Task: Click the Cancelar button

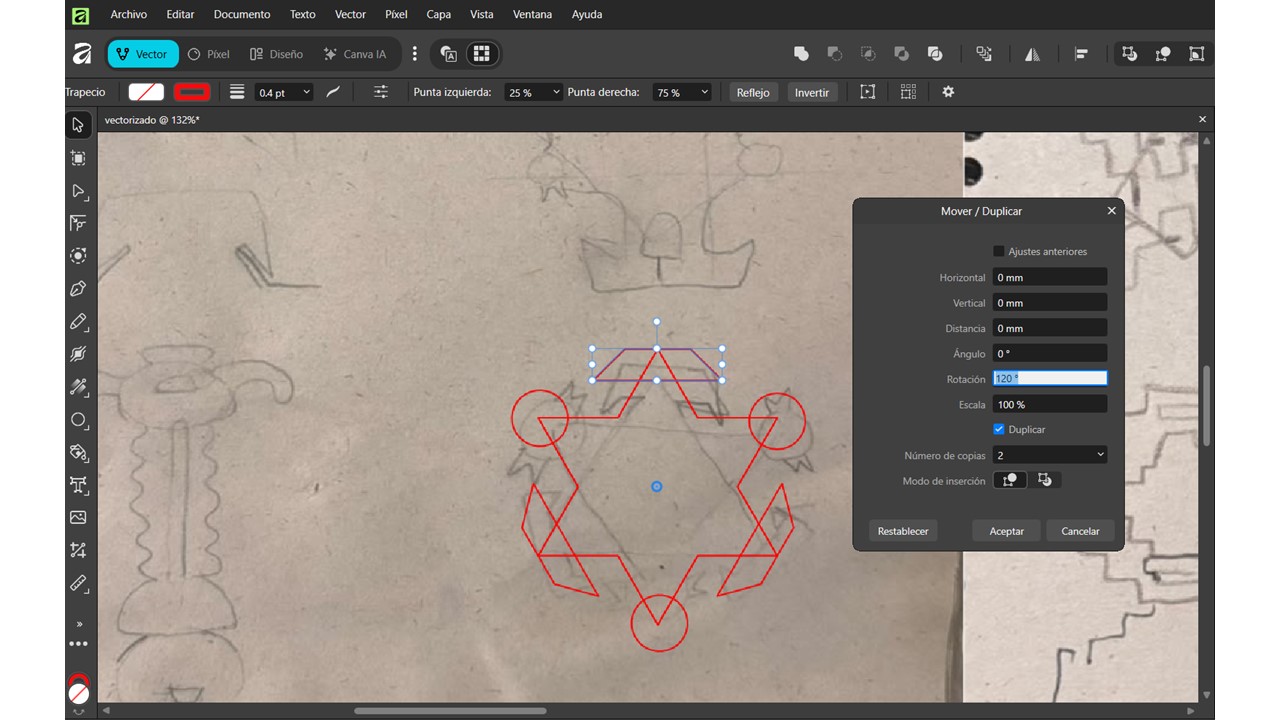Action: [x=1080, y=531]
